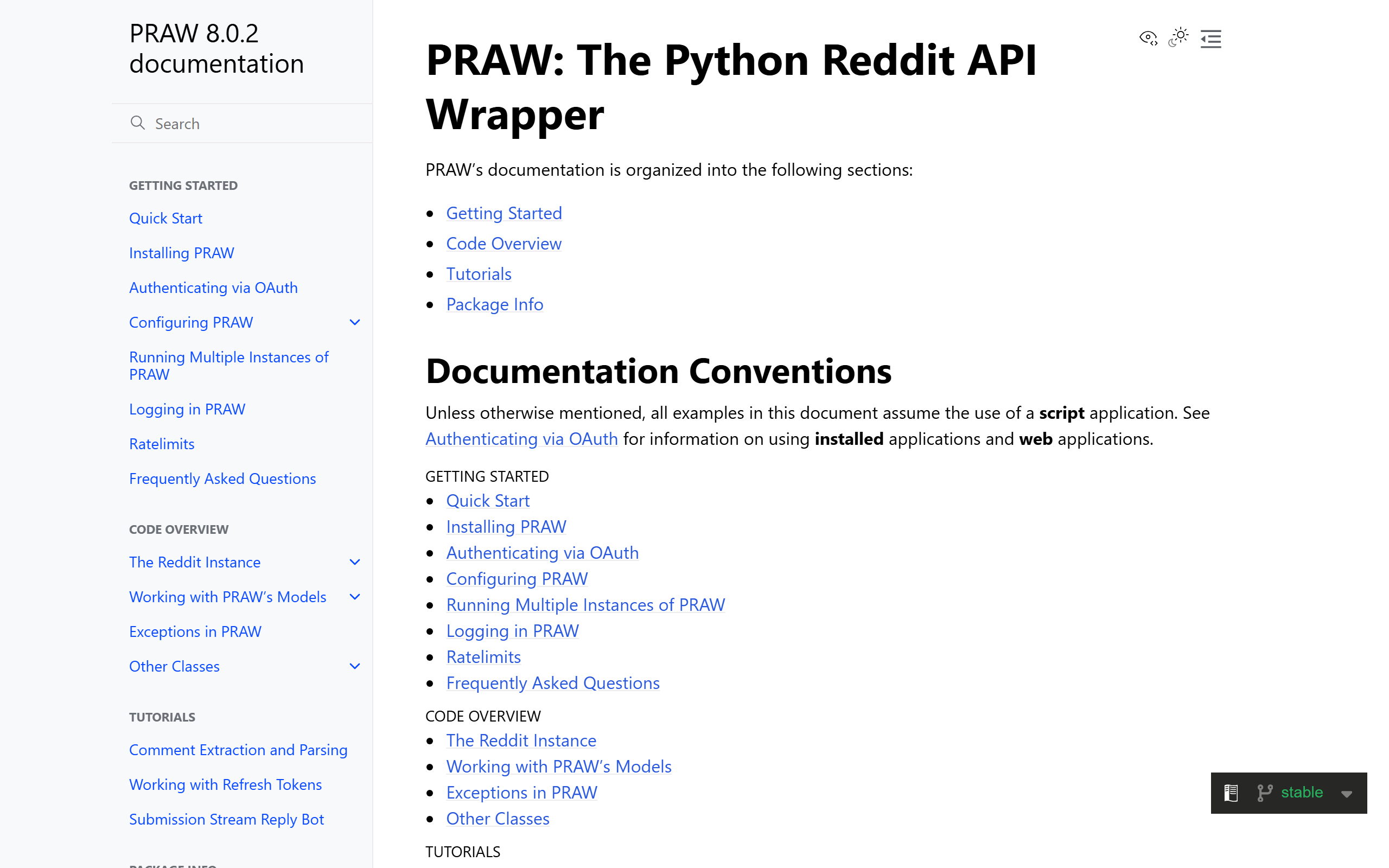1389x868 pixels.
Task: Click Configuring PRAW in the main content list
Action: point(517,579)
